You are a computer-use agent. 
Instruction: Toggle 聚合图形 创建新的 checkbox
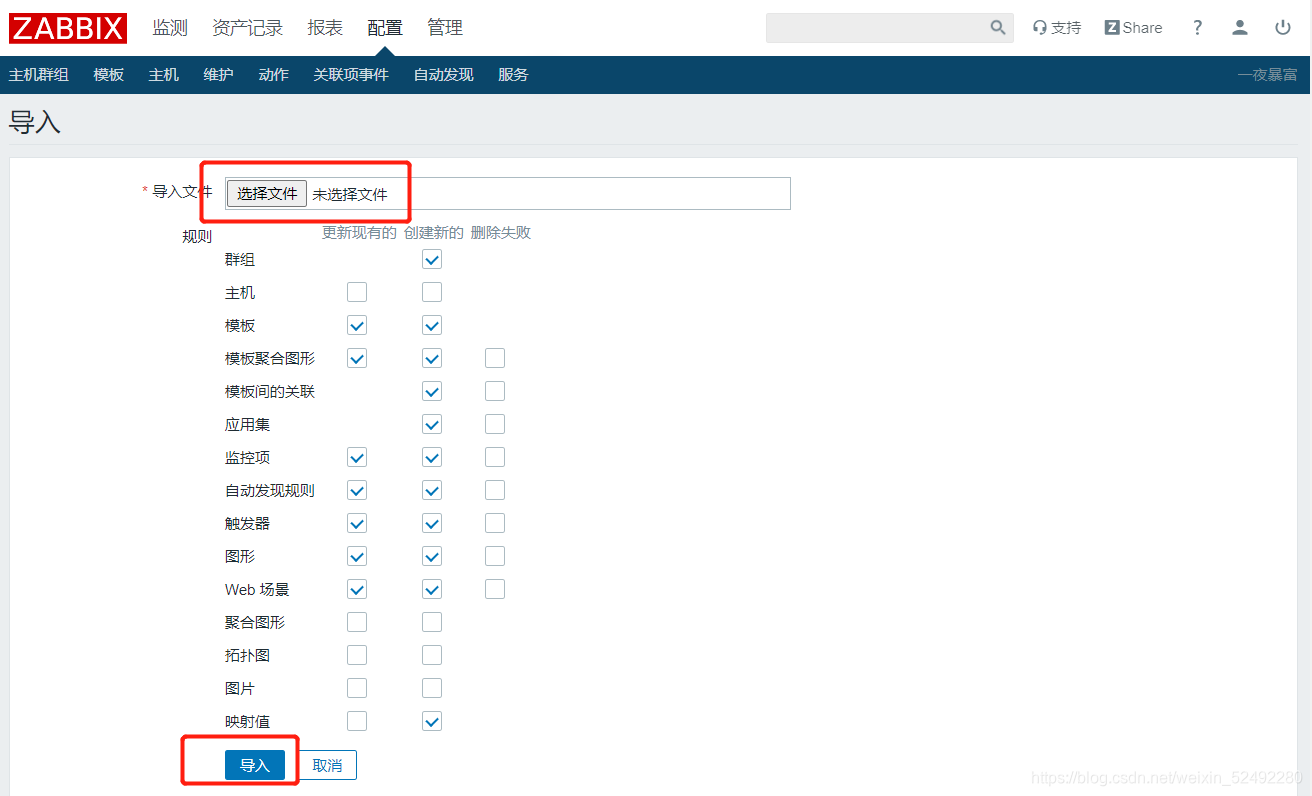coord(432,622)
